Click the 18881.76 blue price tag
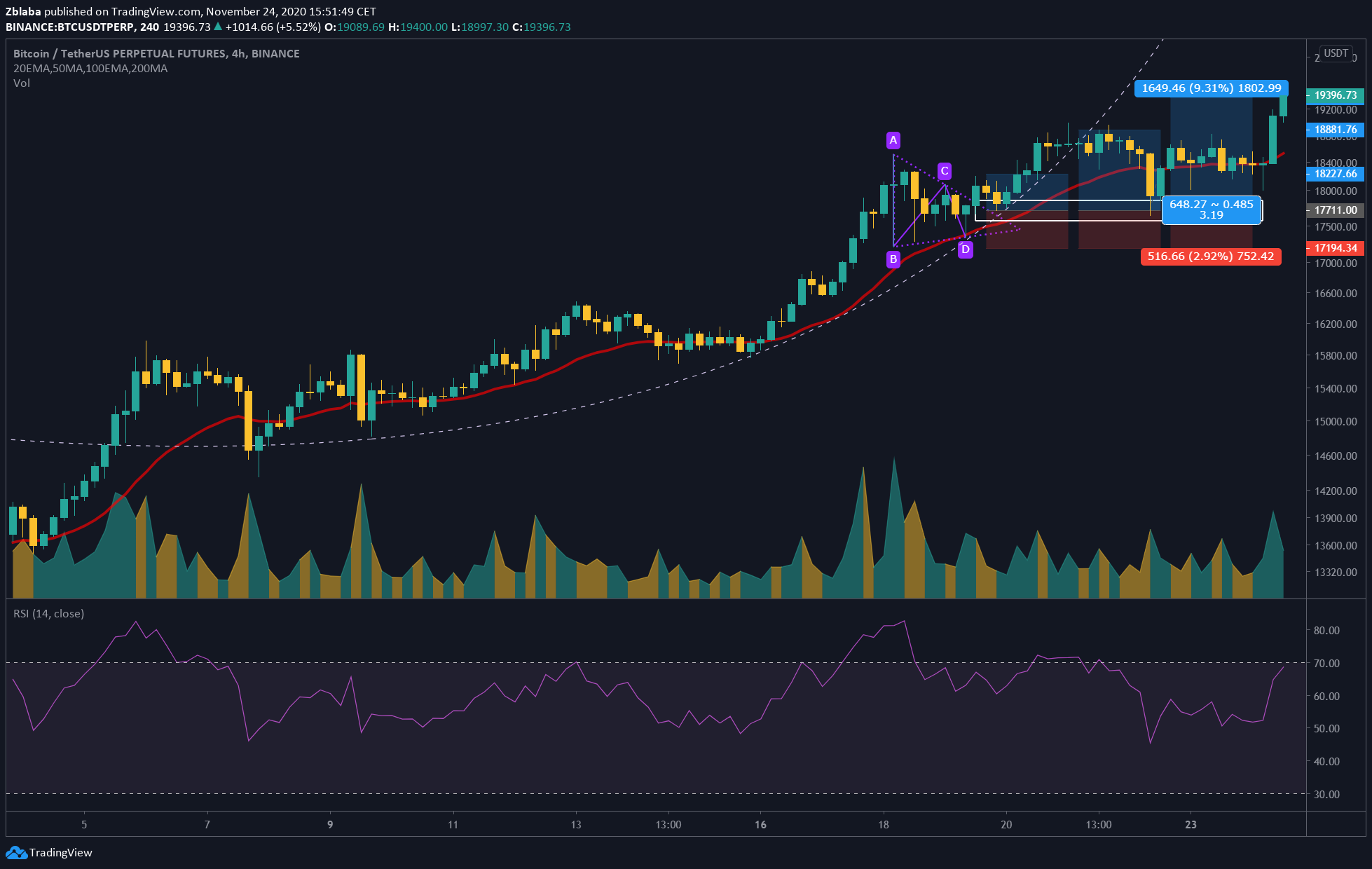This screenshot has width=1372, height=869. 1336,130
